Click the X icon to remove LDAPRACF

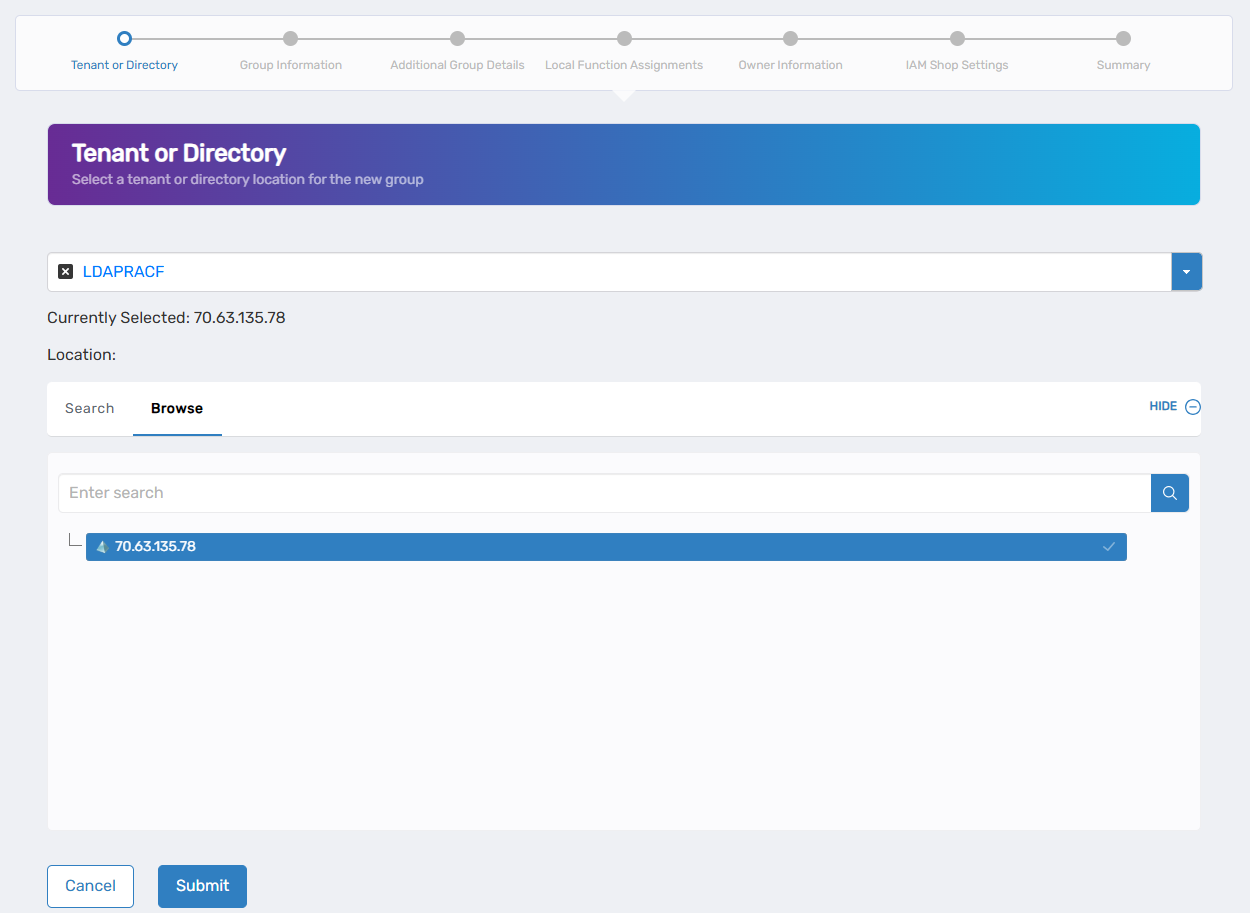click(x=65, y=271)
